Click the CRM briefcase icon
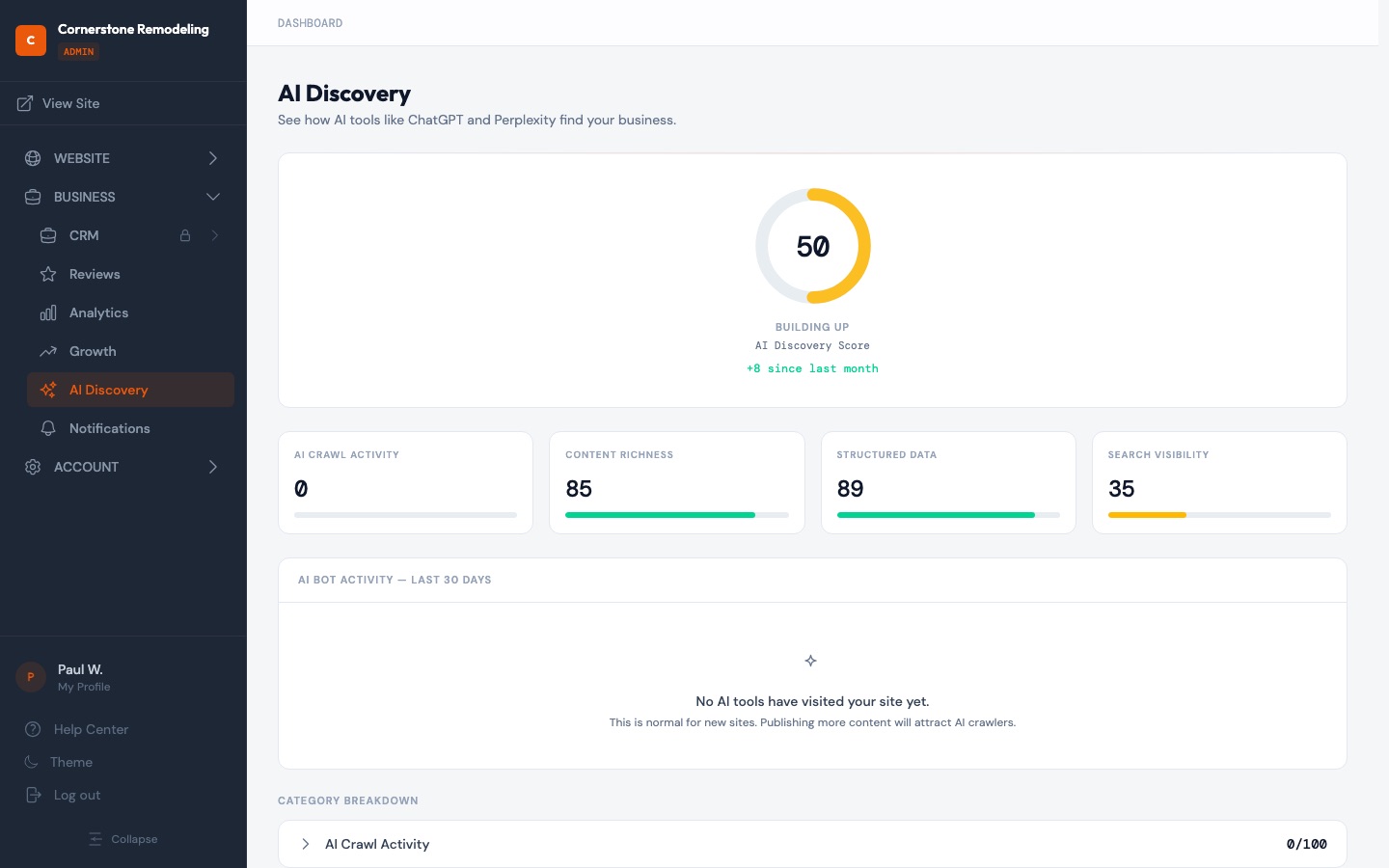 [48, 235]
